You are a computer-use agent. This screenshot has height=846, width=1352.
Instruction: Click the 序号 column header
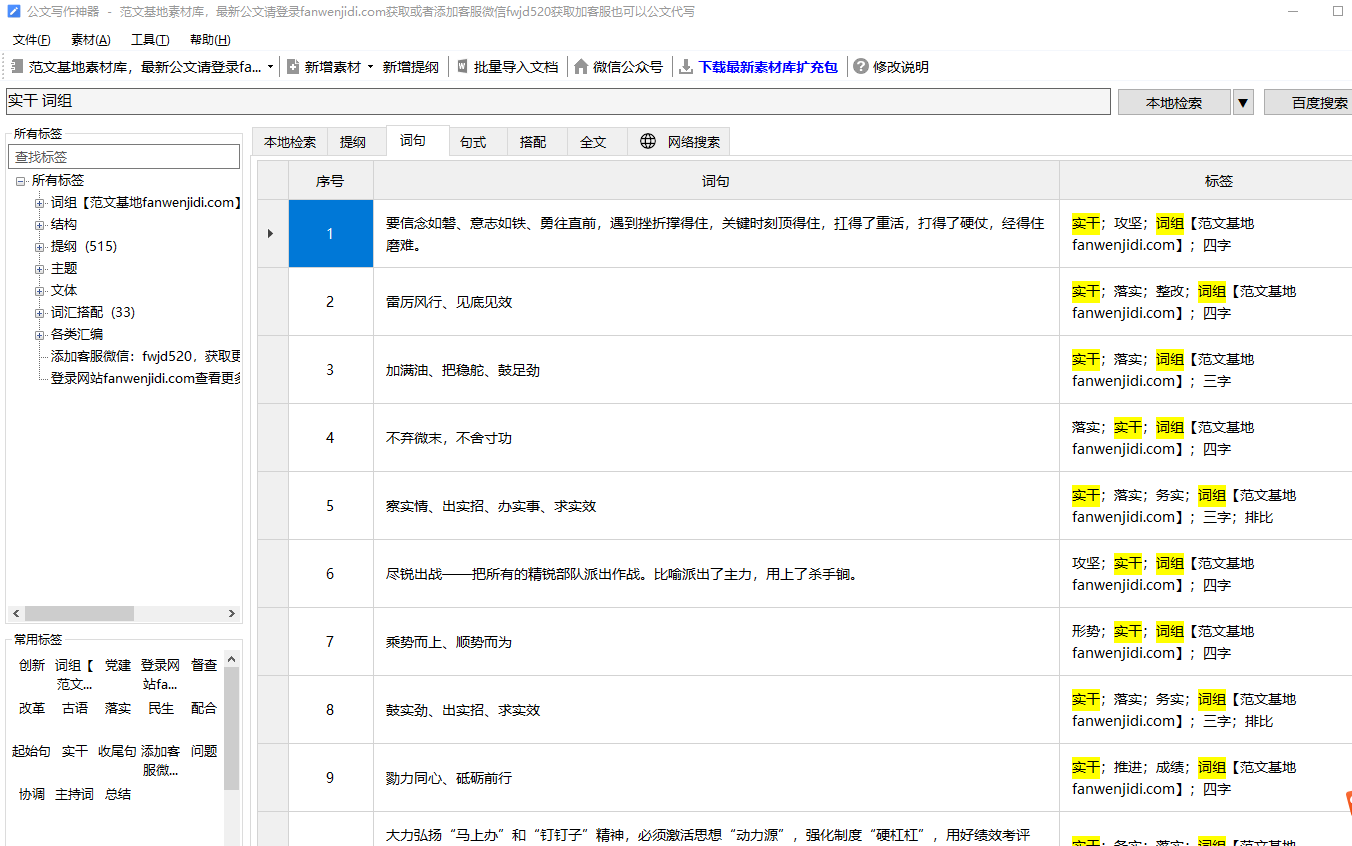click(331, 181)
